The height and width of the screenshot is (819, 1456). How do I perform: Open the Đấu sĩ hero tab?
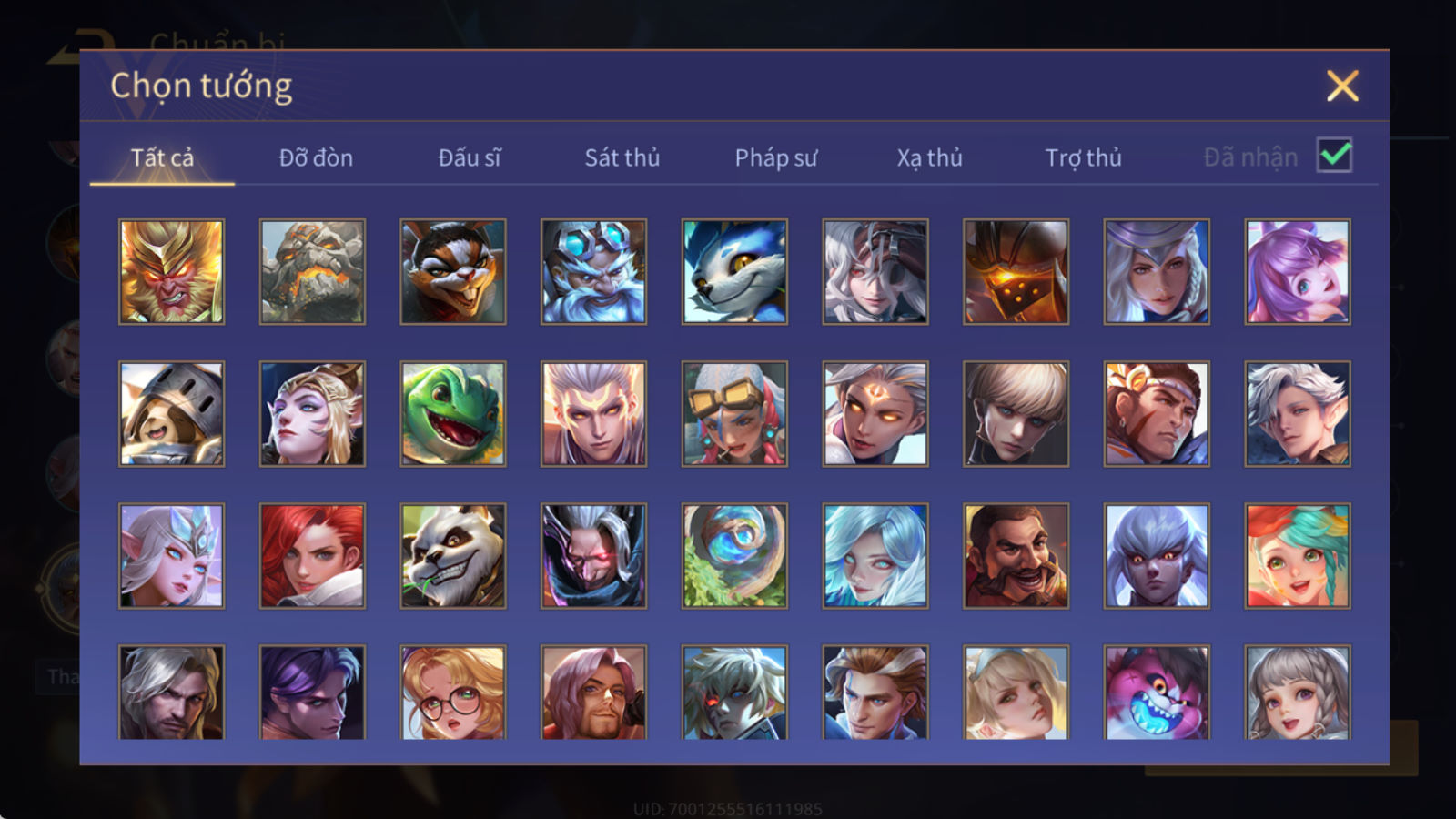point(470,157)
